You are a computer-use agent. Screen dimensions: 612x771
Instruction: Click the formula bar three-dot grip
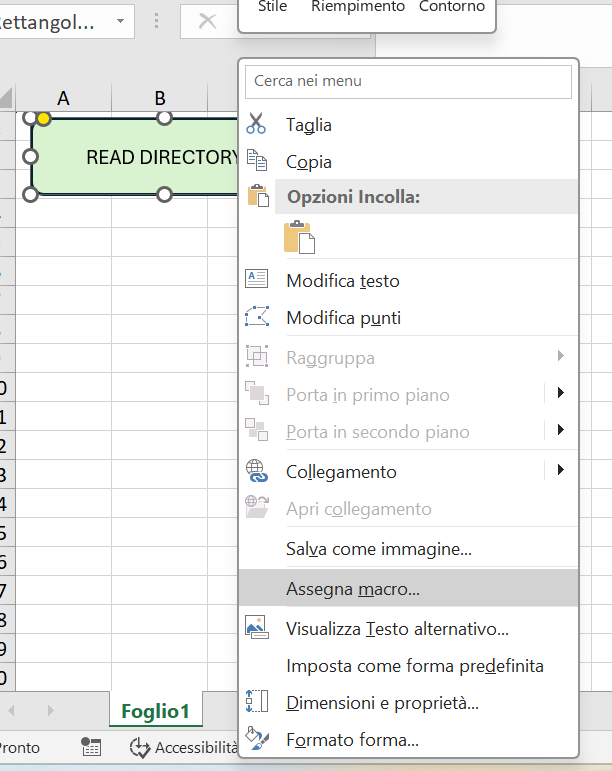(x=156, y=21)
